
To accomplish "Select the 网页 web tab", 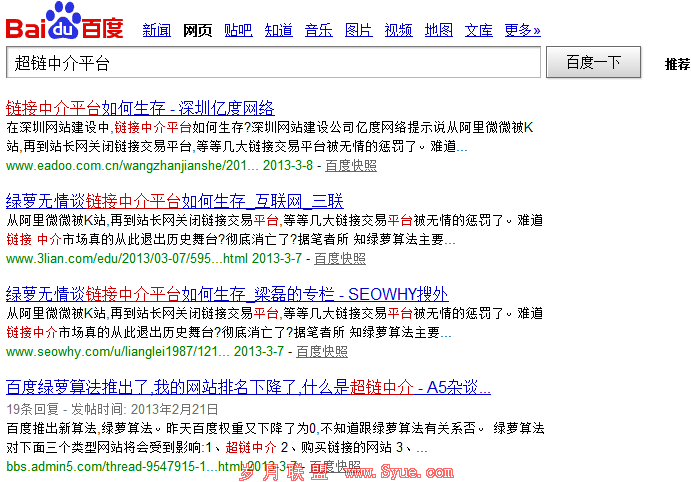I will click(x=197, y=30).
